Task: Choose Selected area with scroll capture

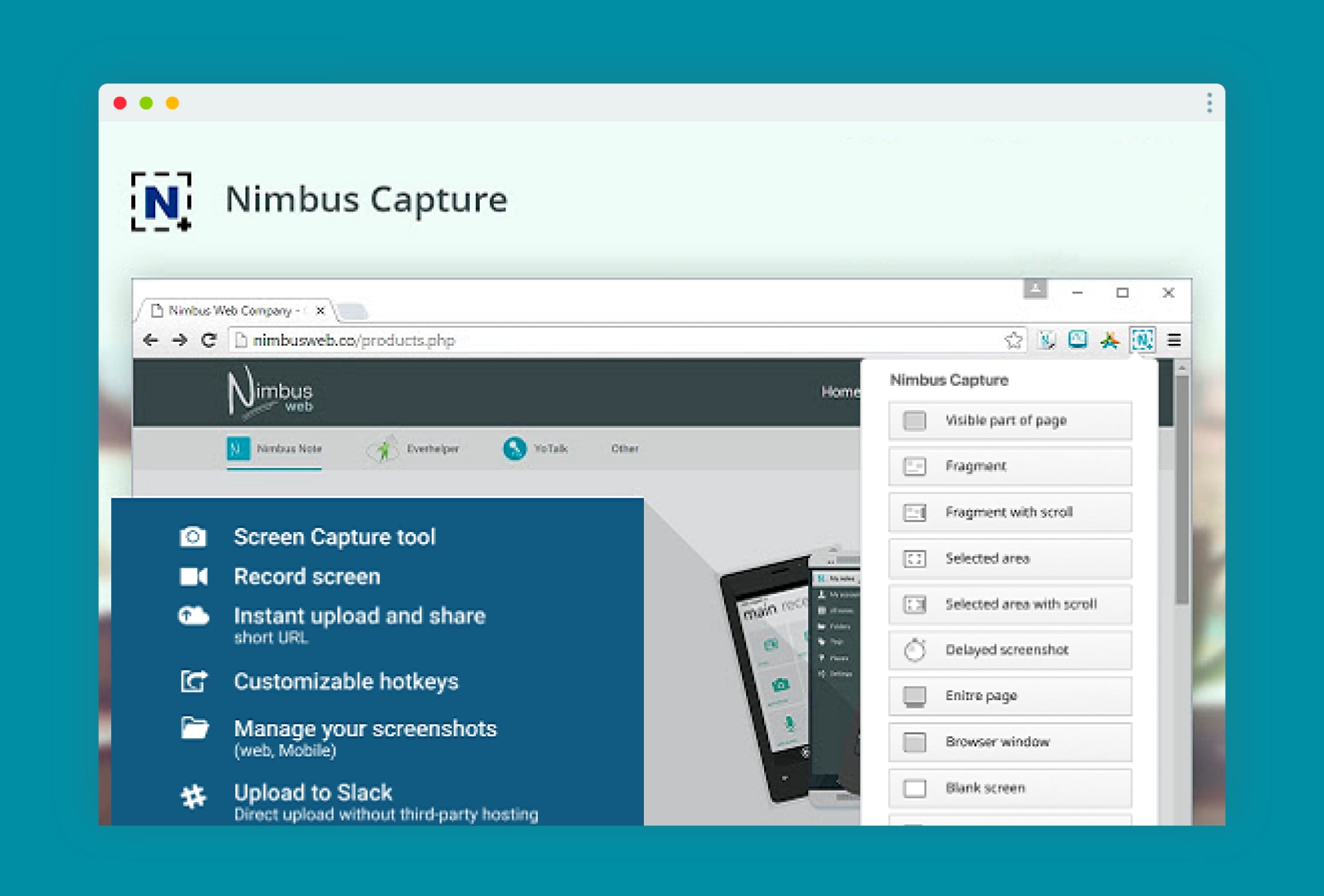Action: tap(1009, 604)
